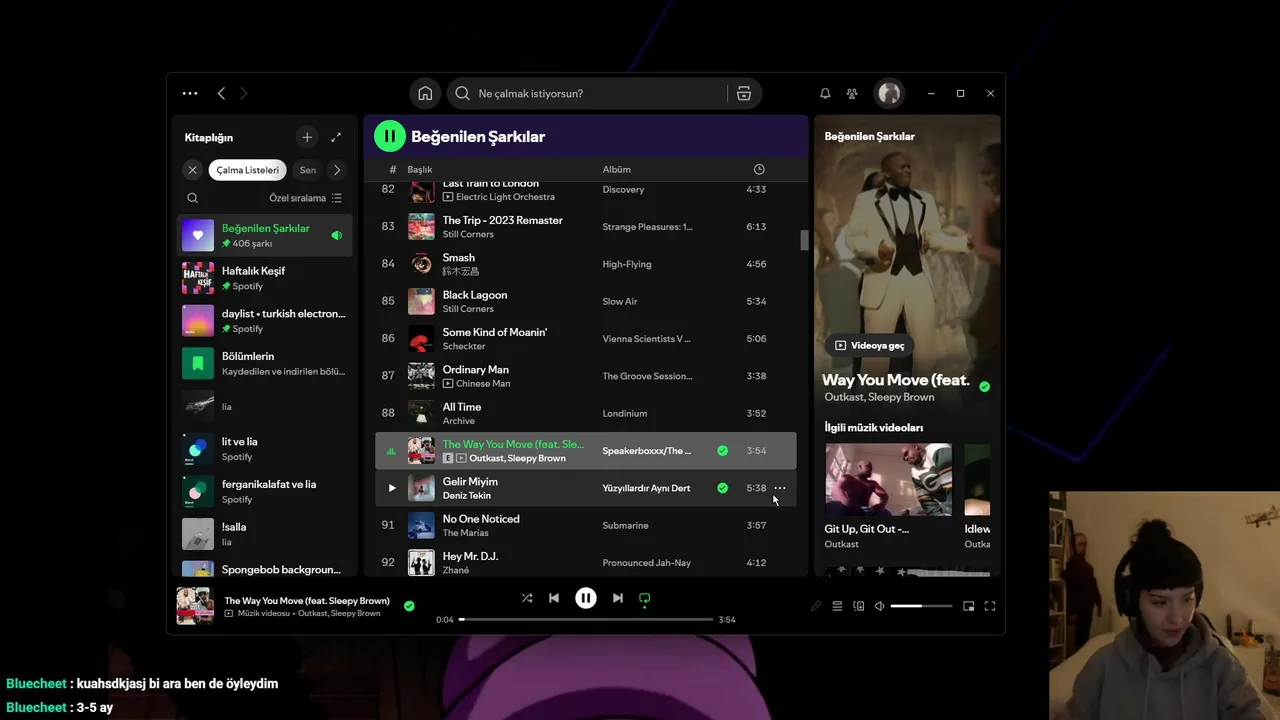The width and height of the screenshot is (1280, 720).
Task: Select the Smash track row
Action: (x=586, y=264)
